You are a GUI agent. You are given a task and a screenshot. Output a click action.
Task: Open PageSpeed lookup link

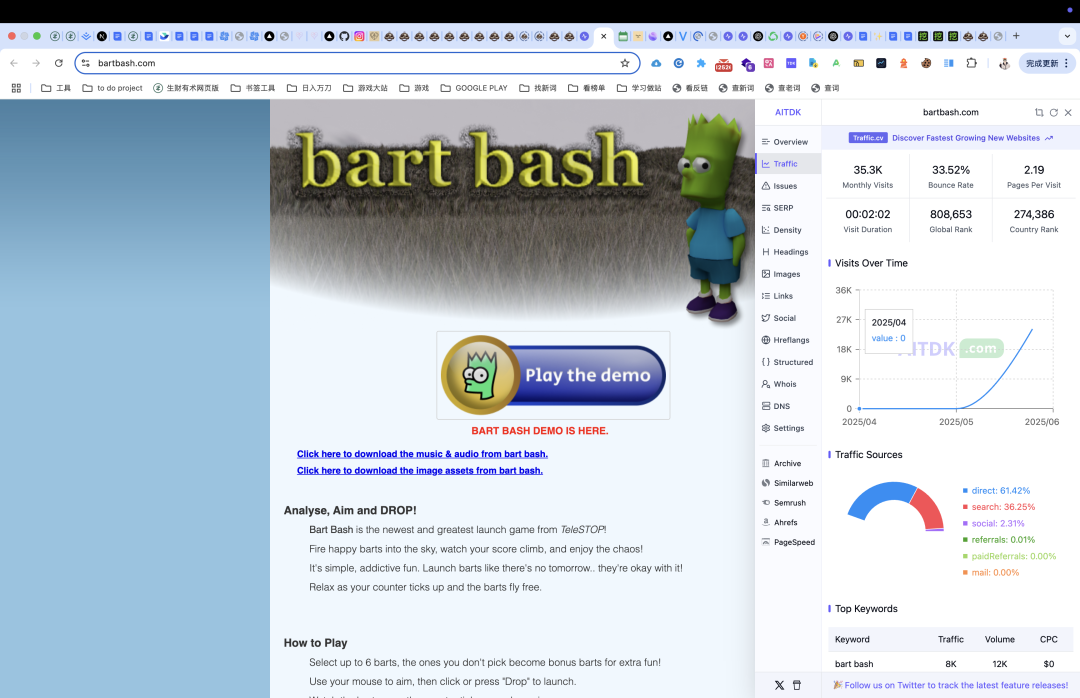[x=788, y=542]
